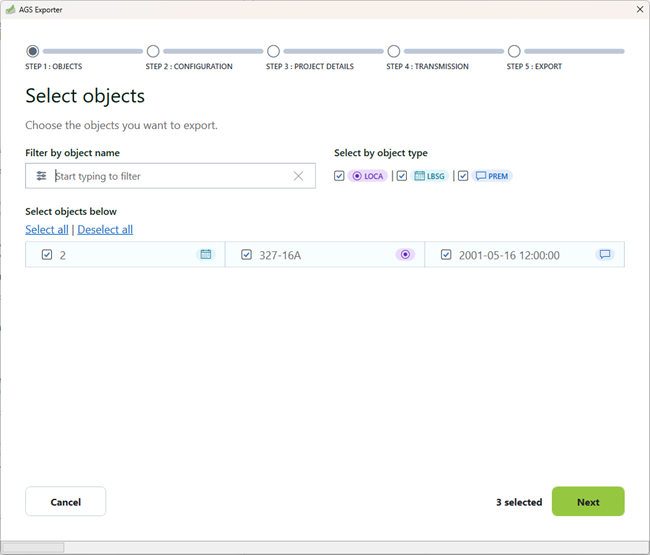Click the location icon beside 327-16A
This screenshot has width=650, height=555.
click(405, 255)
